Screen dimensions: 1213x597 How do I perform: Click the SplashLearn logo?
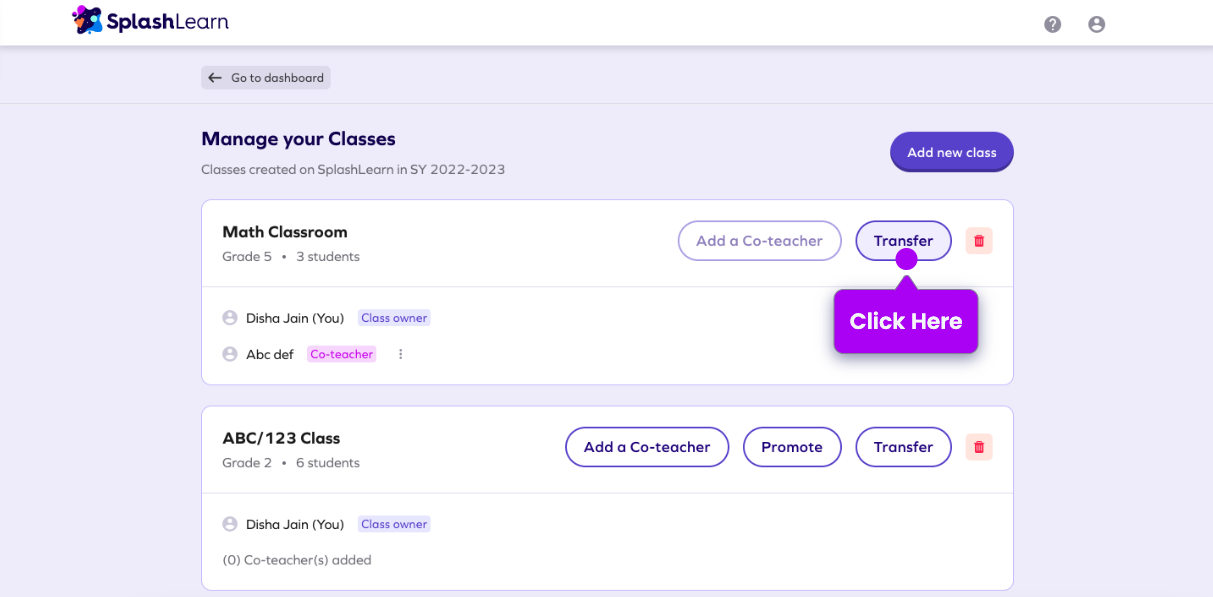pyautogui.click(x=150, y=20)
